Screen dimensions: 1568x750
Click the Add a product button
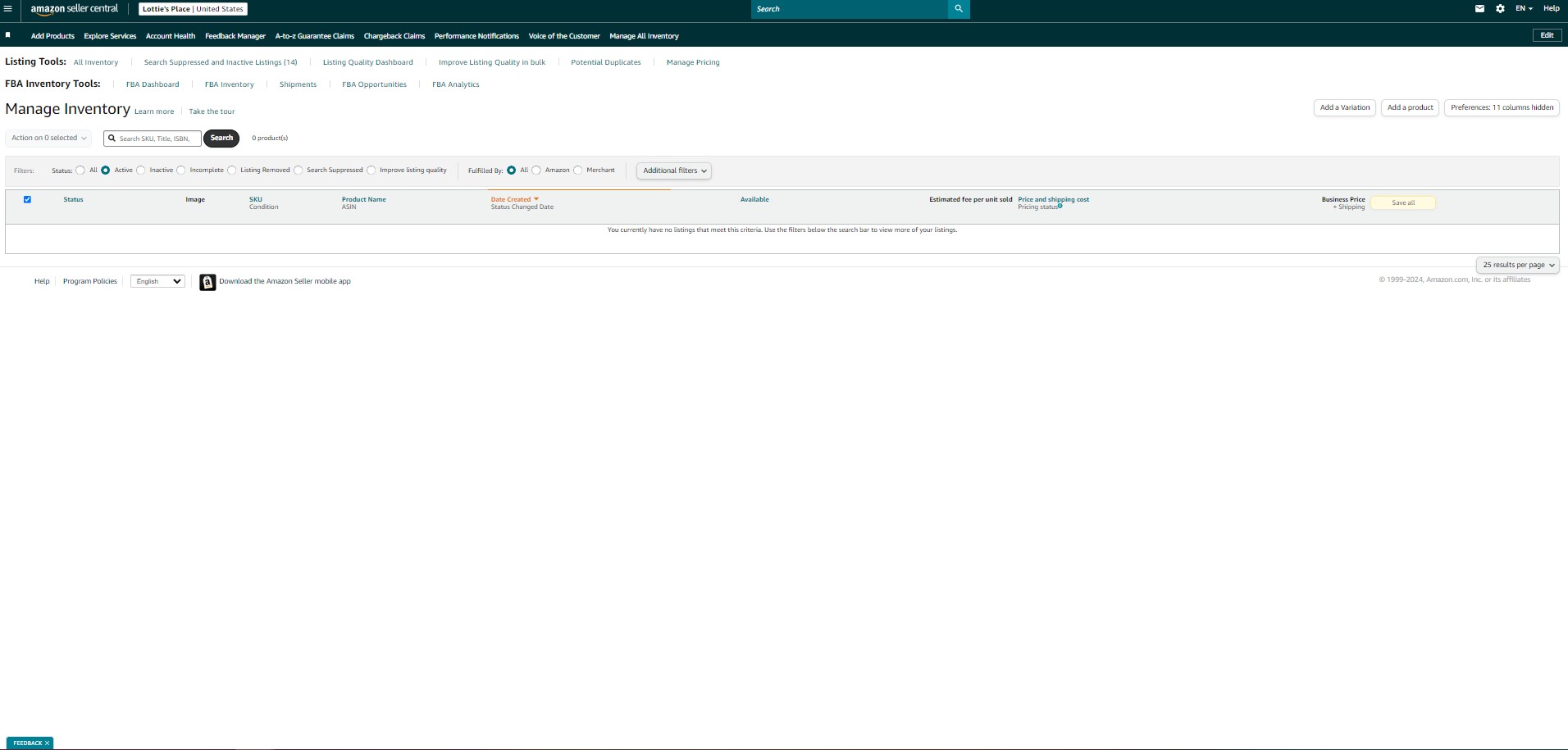[1411, 107]
